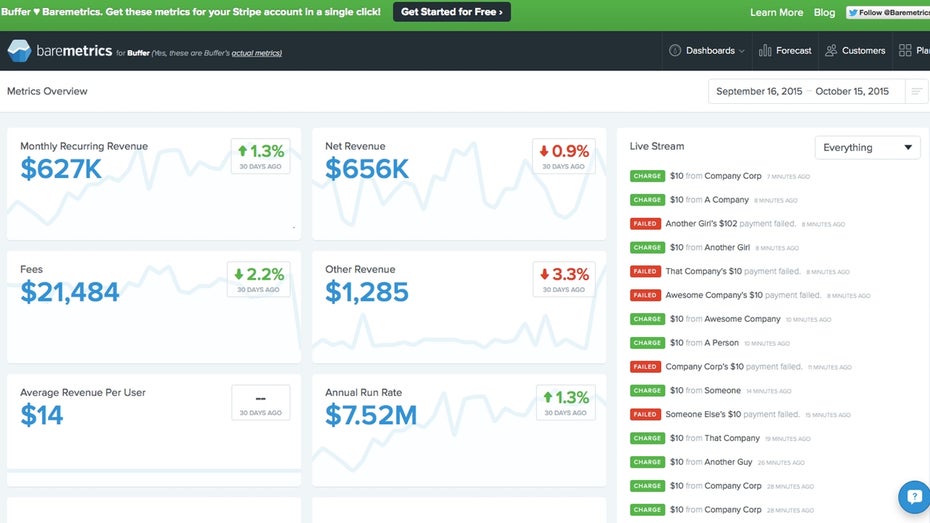Click Get Started for Free button
The height and width of the screenshot is (523, 930).
coord(451,12)
